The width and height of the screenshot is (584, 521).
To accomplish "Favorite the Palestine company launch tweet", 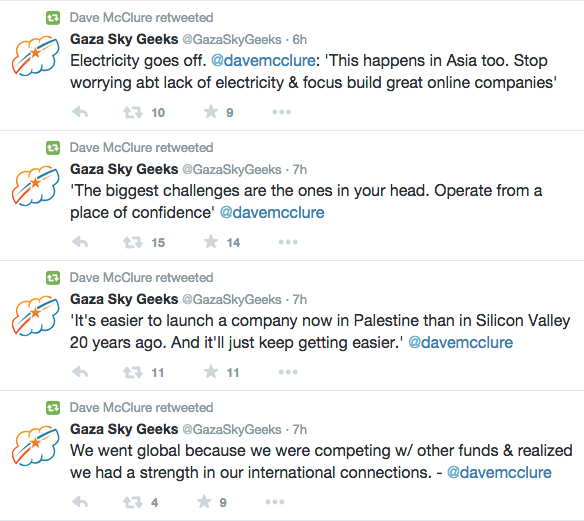I will pos(211,372).
